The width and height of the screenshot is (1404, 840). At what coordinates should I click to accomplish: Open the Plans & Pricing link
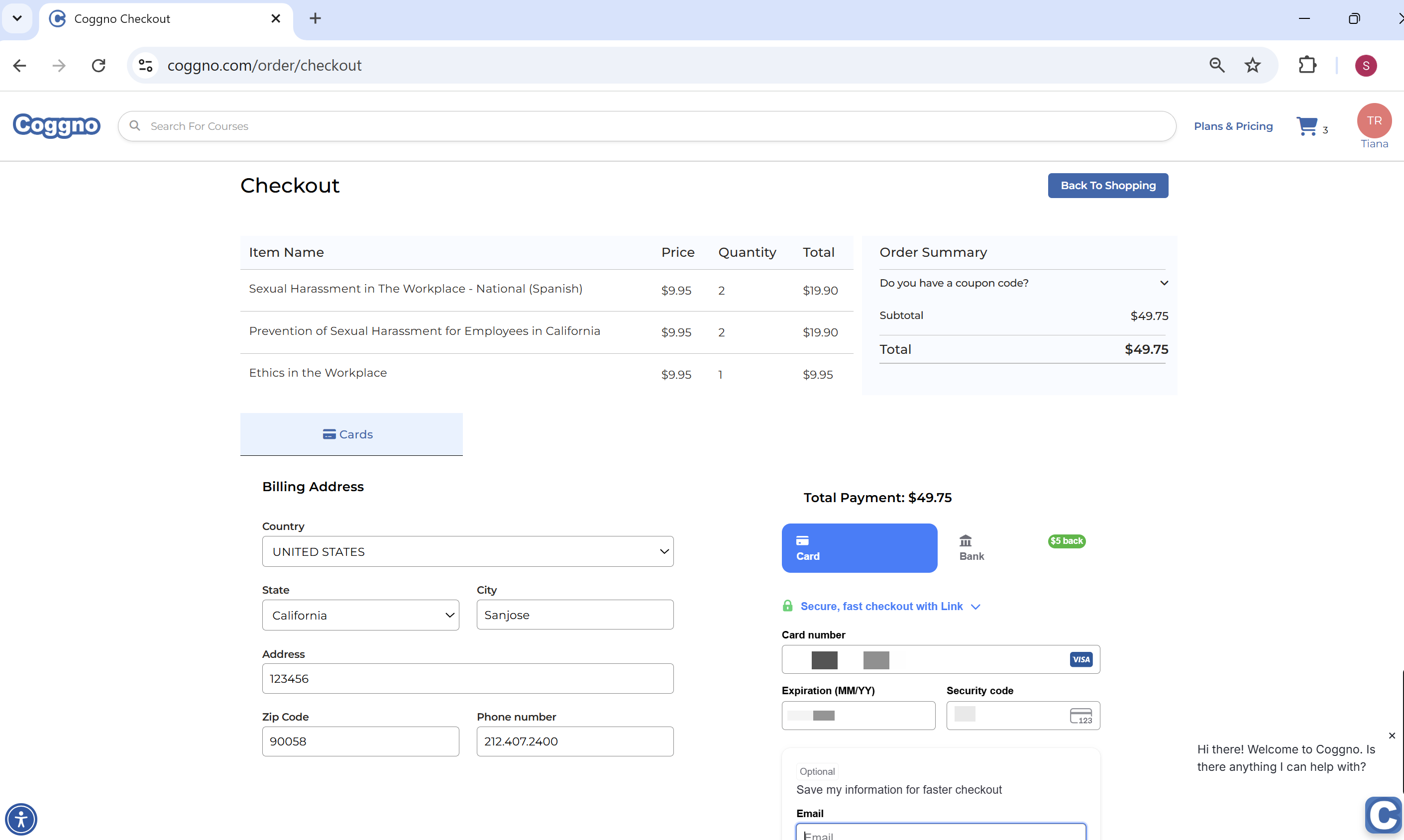coord(1233,126)
